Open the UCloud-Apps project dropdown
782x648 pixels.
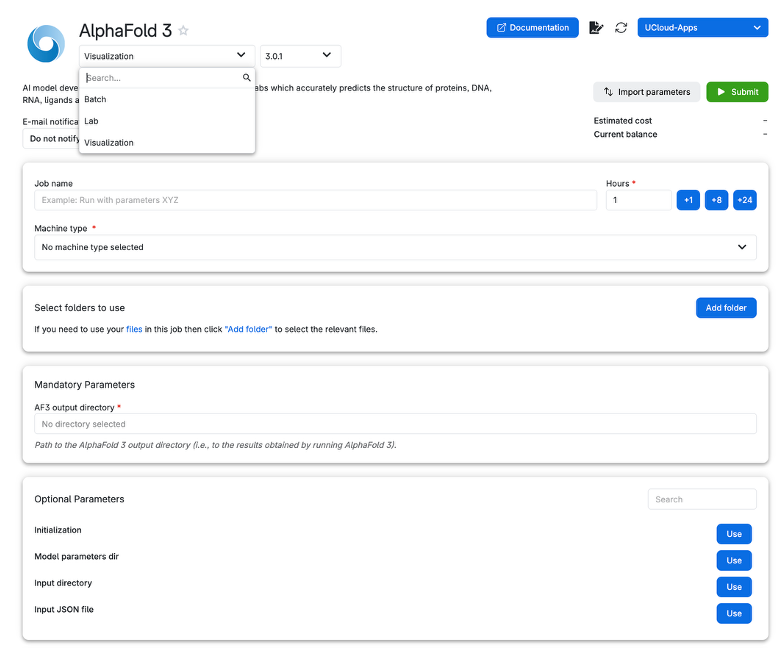(702, 27)
